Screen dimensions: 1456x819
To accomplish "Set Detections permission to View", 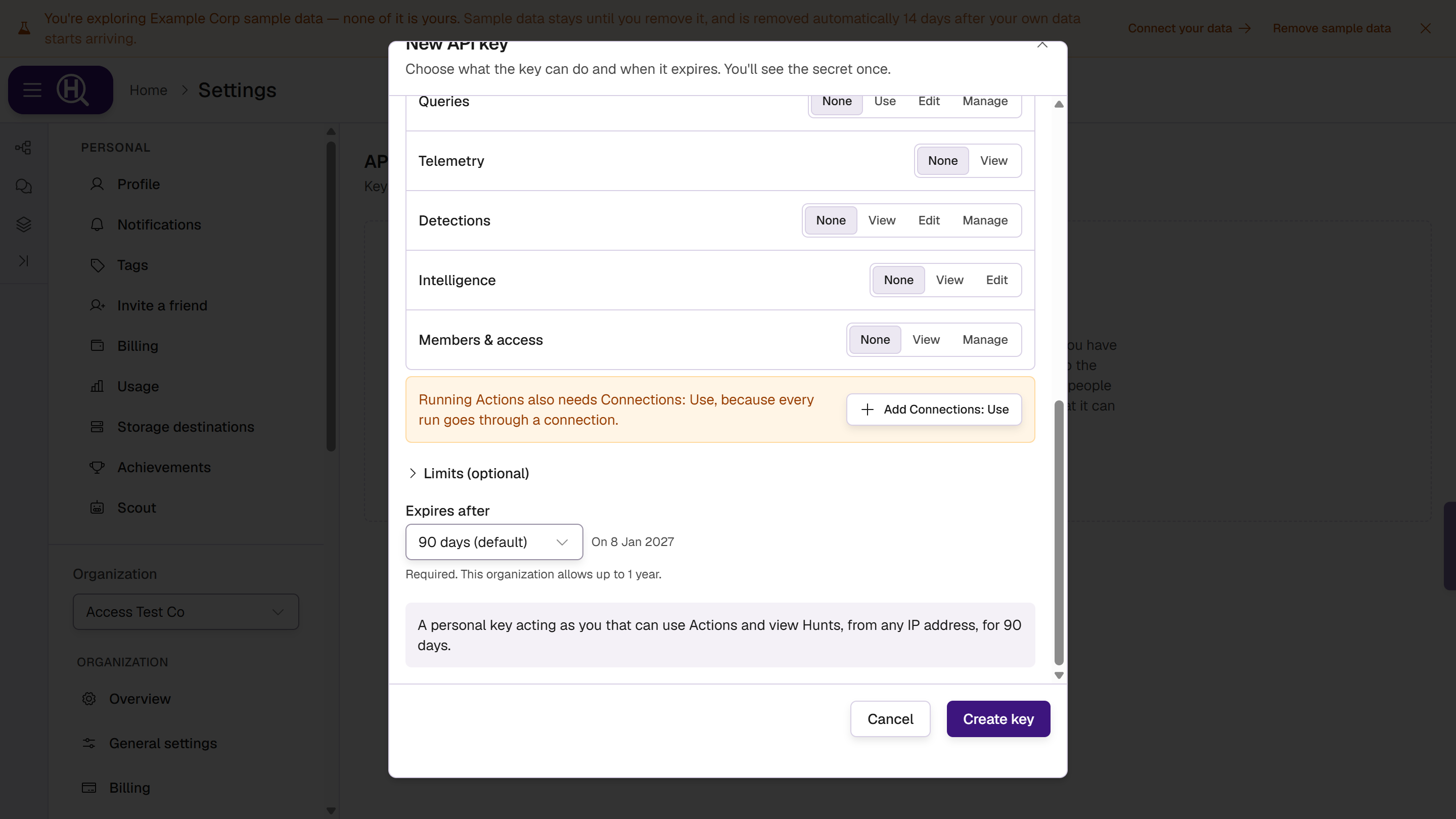I will (x=882, y=220).
